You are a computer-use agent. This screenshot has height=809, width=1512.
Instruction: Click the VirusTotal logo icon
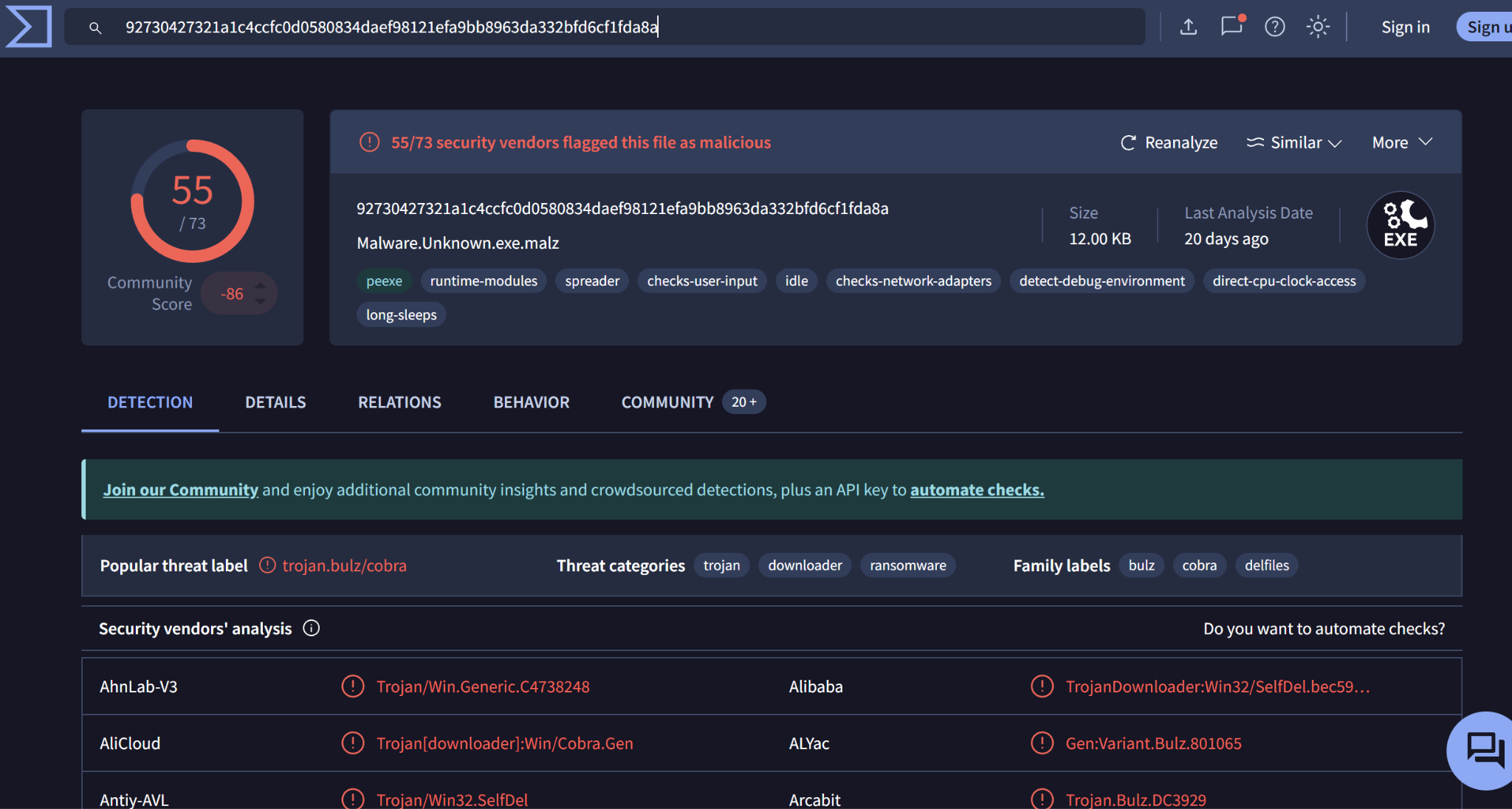click(28, 27)
